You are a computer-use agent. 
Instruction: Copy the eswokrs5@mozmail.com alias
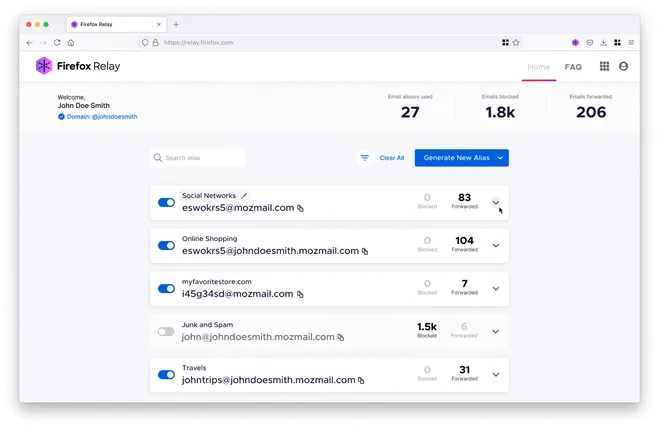pyautogui.click(x=300, y=208)
